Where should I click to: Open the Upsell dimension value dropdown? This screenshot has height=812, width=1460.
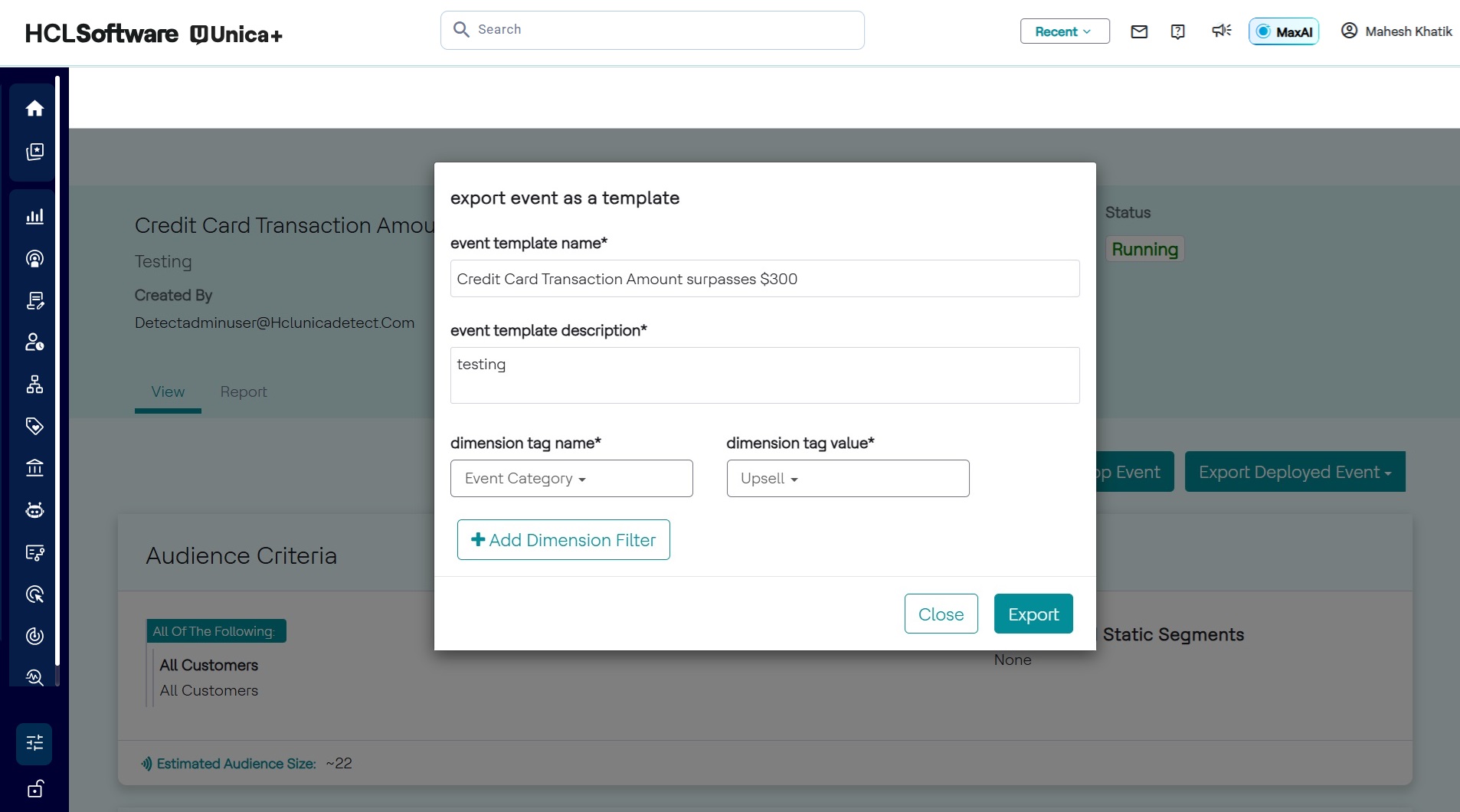pyautogui.click(x=847, y=479)
